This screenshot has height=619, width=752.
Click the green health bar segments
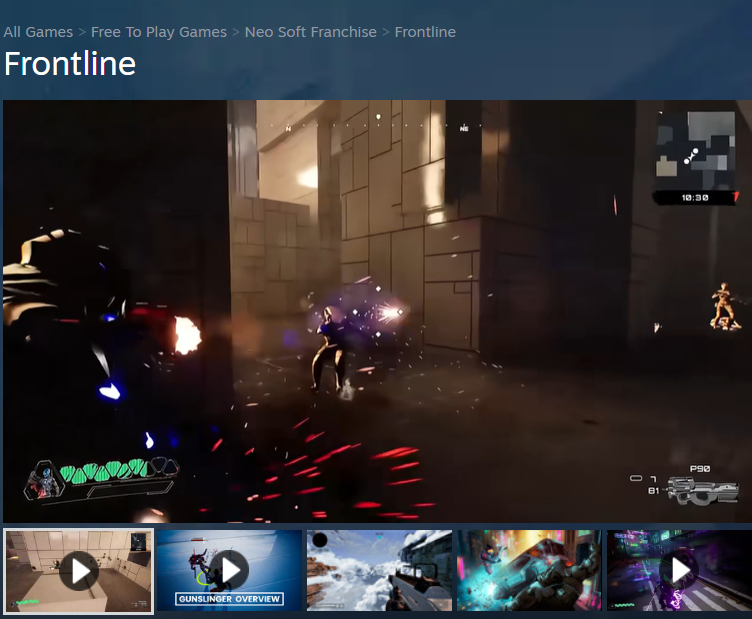104,469
